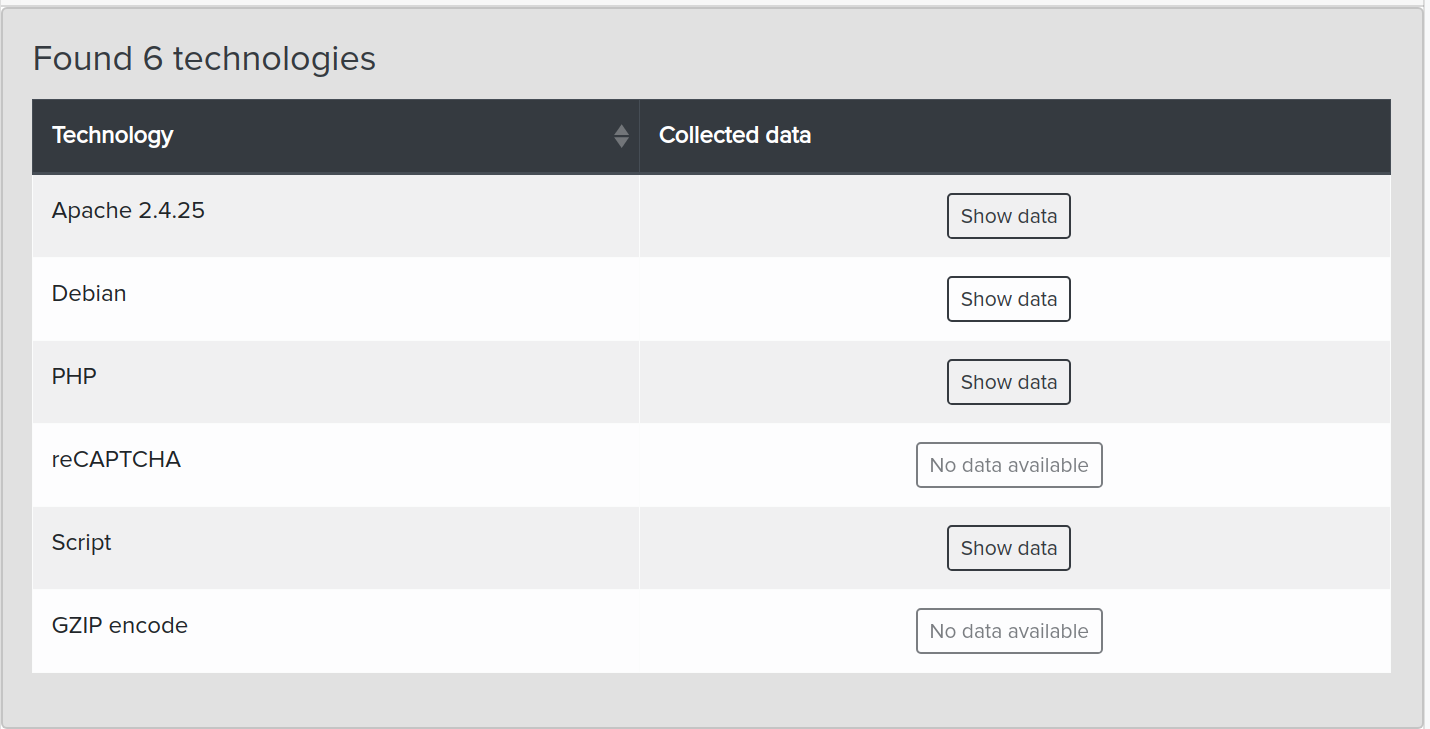1430x729 pixels.
Task: Show data for Apache 2.4.25
Action: point(1008,216)
